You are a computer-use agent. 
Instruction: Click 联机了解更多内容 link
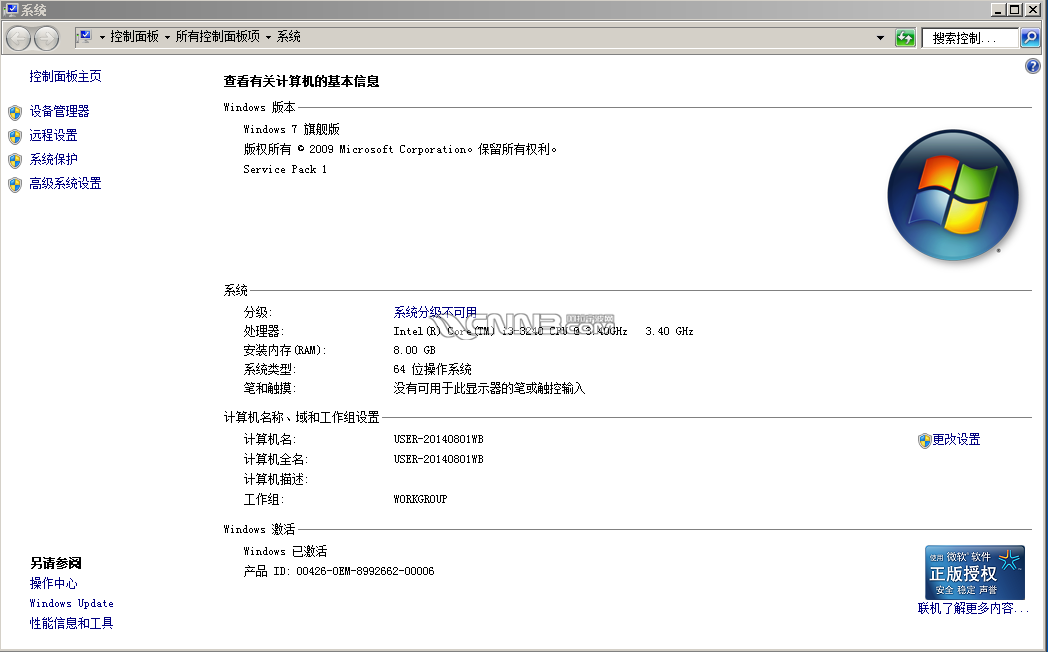(x=973, y=608)
